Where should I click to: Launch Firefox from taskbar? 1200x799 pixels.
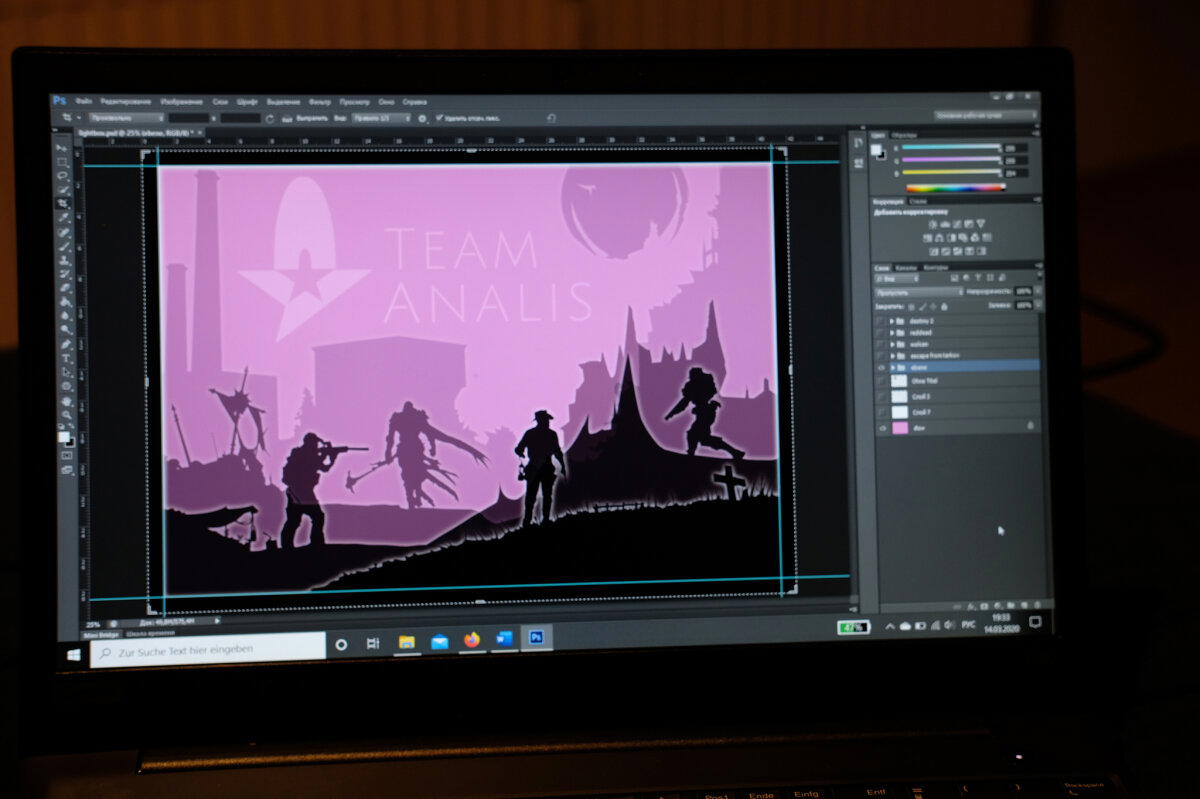coord(471,640)
